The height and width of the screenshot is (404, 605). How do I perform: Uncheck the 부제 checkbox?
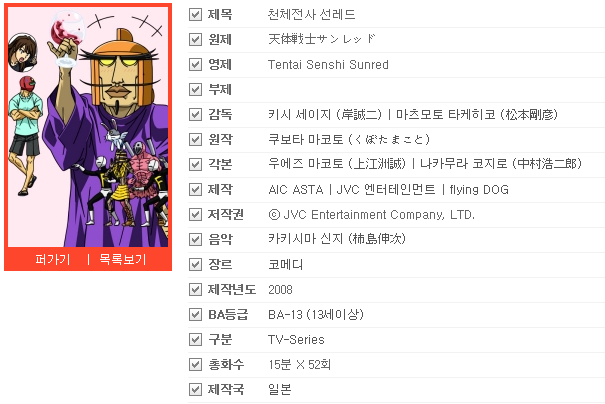[x=195, y=90]
